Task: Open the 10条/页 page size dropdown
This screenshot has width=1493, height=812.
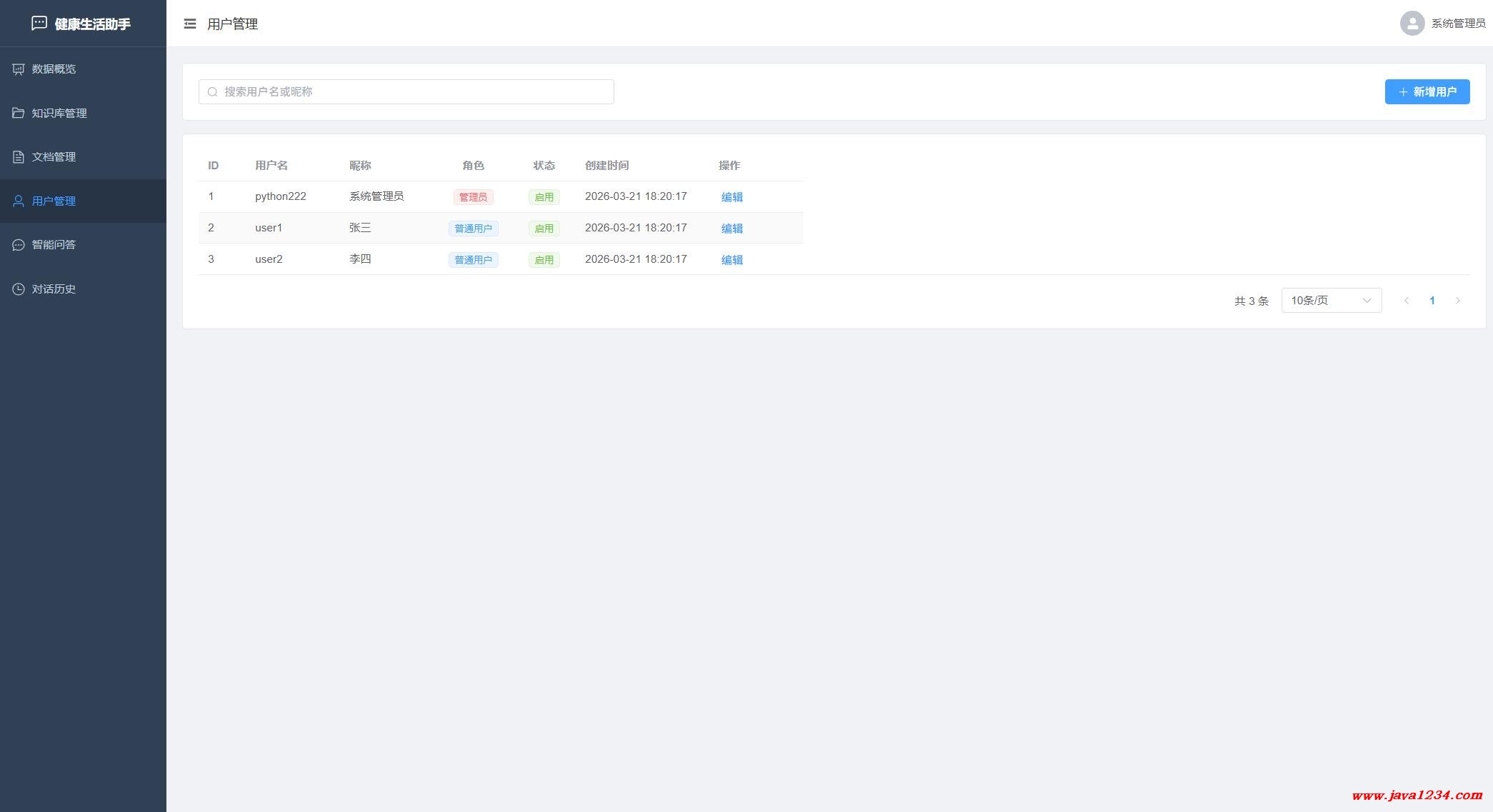Action: 1331,301
